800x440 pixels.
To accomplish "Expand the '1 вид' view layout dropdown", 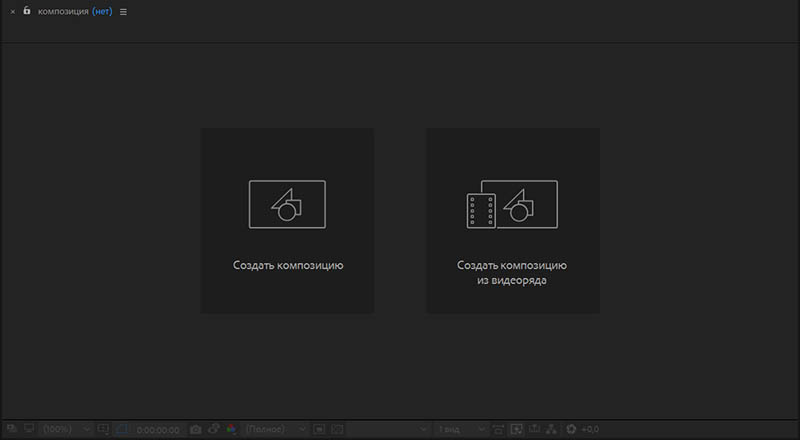I will pos(461,429).
